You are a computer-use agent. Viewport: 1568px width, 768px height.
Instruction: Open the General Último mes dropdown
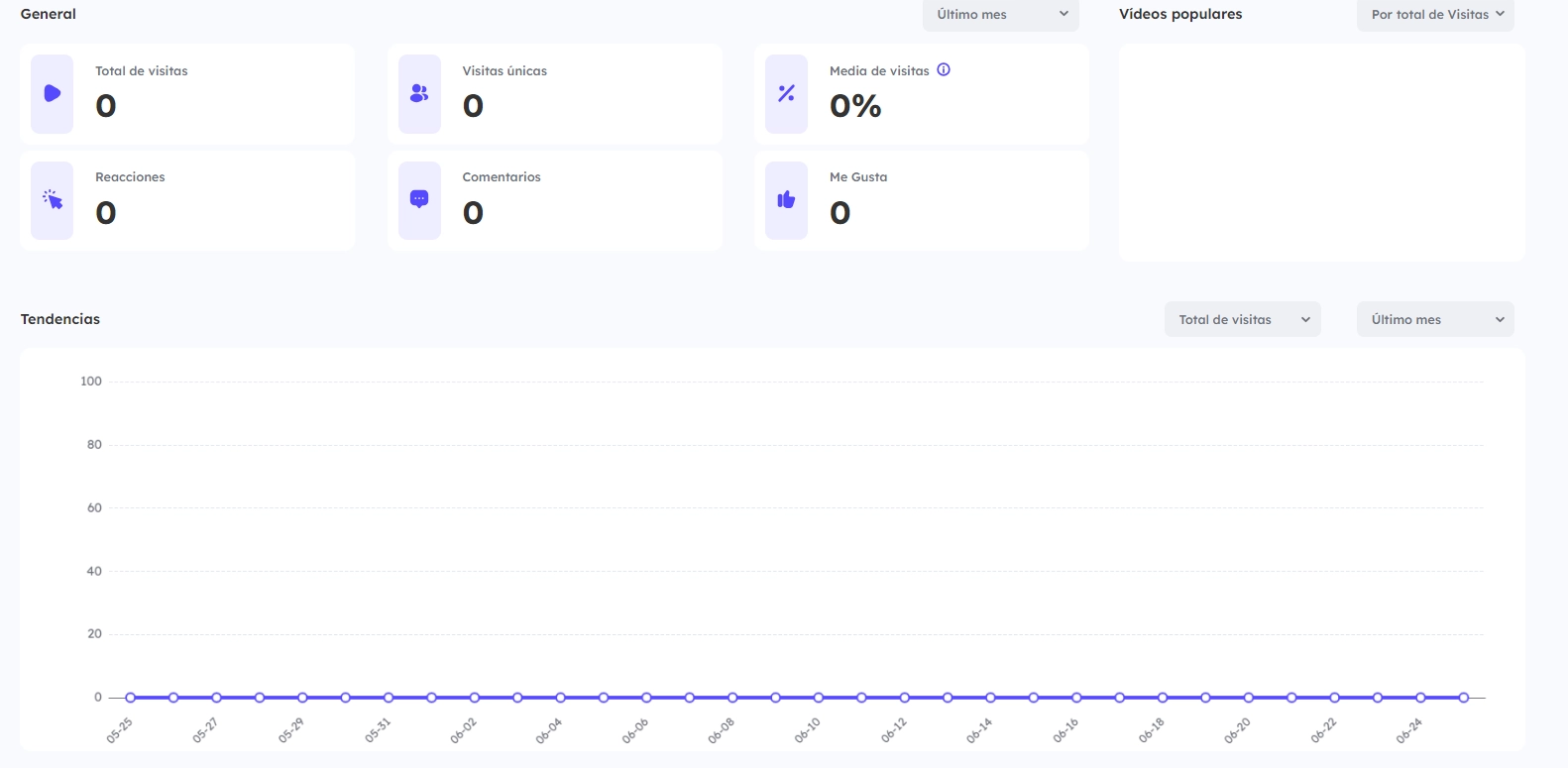pyautogui.click(x=1000, y=15)
